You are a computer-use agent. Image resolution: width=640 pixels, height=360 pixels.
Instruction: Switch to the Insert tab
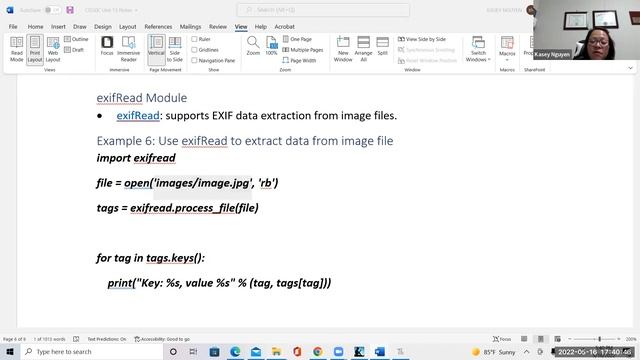point(58,27)
